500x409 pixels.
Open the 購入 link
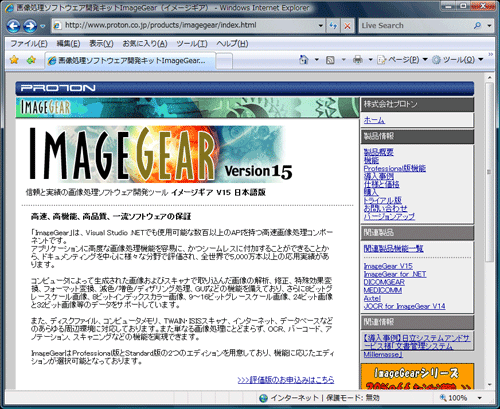pyautogui.click(x=371, y=192)
